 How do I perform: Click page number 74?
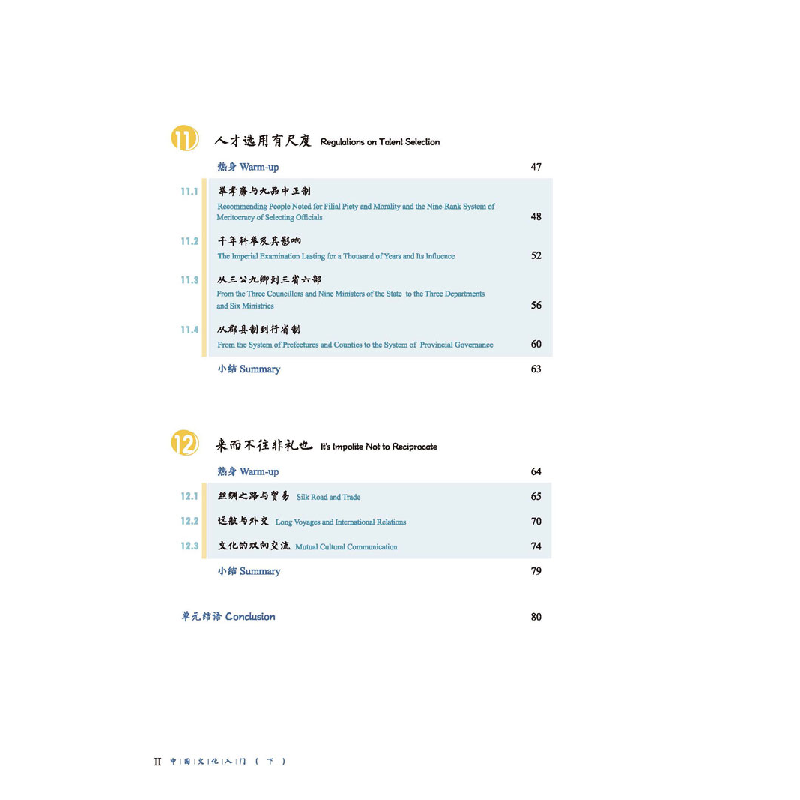(536, 546)
